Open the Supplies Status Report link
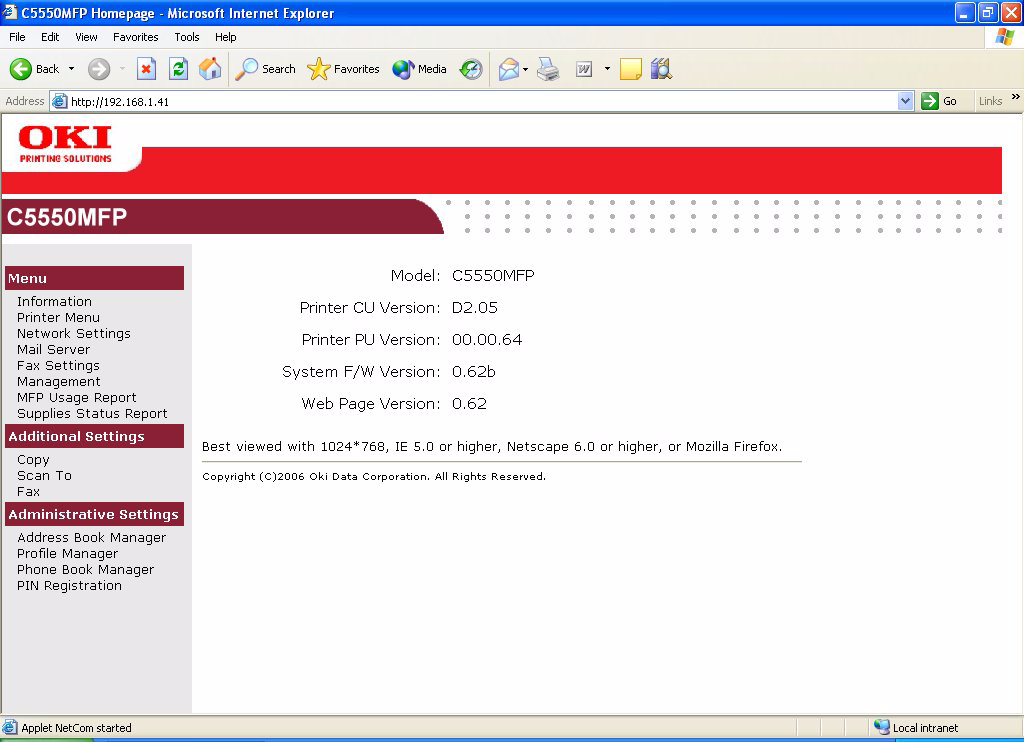This screenshot has height=742, width=1024. pos(92,413)
